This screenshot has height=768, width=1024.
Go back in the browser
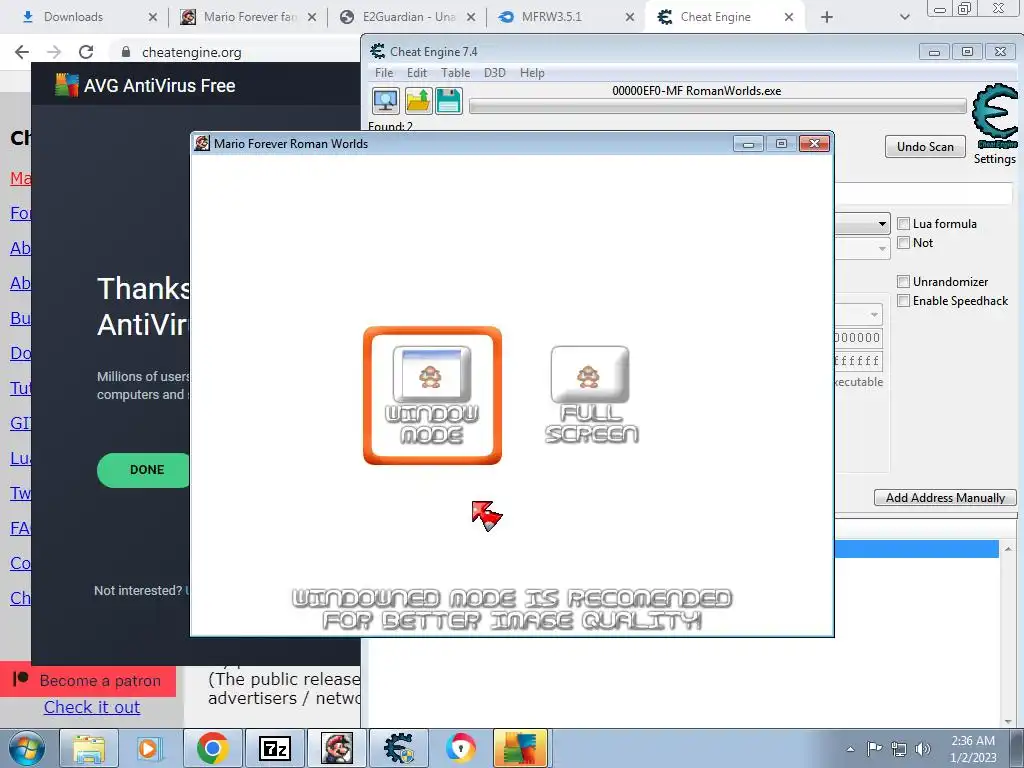click(22, 52)
